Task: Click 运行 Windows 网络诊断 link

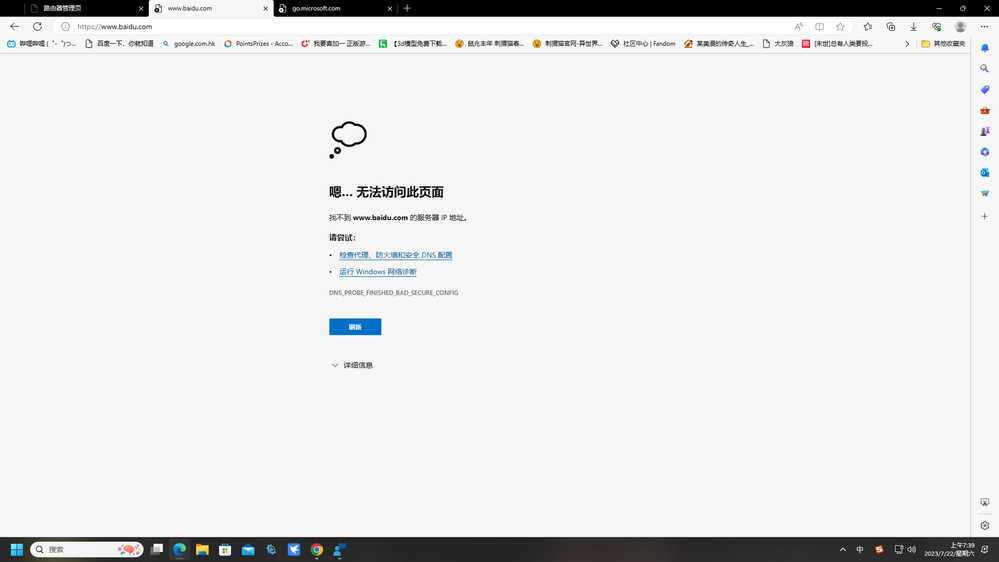Action: [378, 271]
